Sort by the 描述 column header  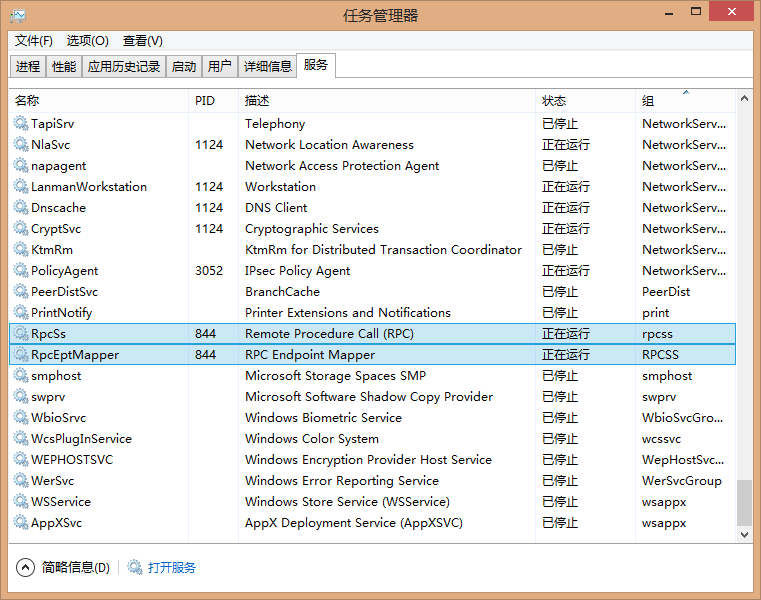point(387,101)
